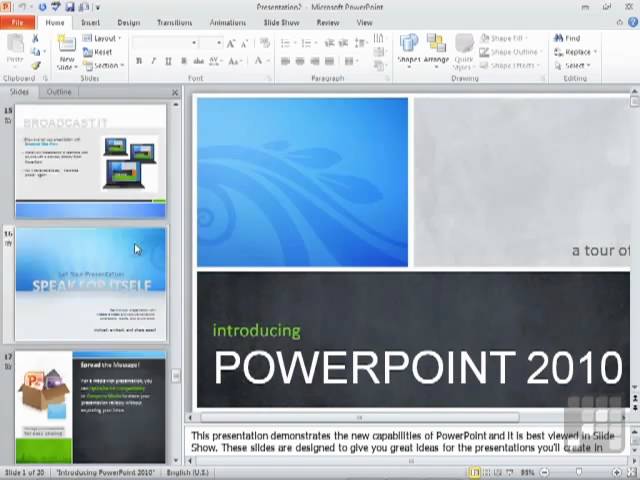This screenshot has height=480, width=640.
Task: Click the New Slide icon
Action: coord(67,44)
